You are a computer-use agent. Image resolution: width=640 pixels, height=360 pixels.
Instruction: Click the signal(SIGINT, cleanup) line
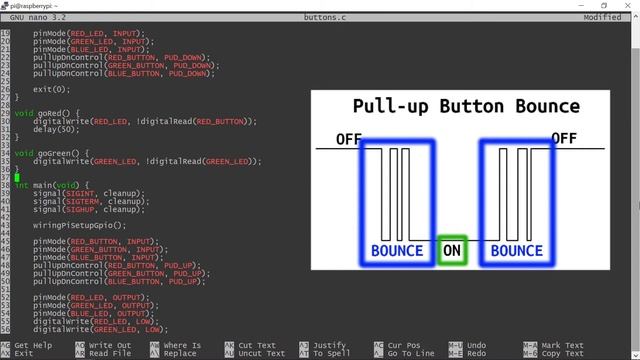[x=89, y=193]
